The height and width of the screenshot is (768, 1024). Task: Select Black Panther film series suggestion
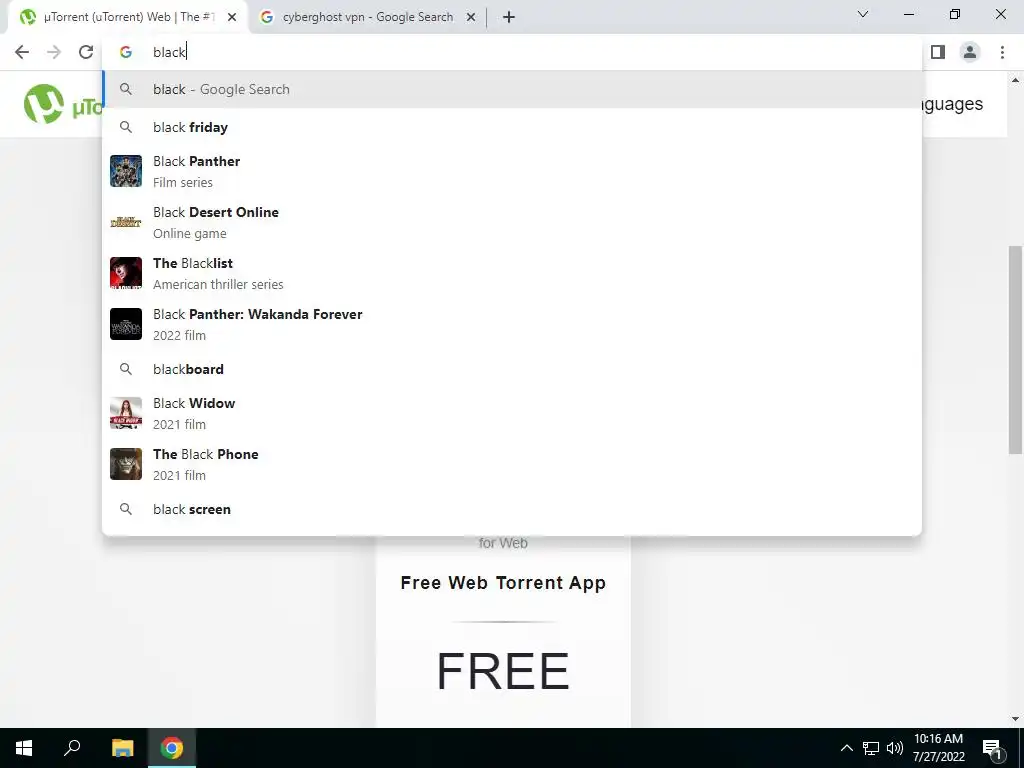pyautogui.click(x=512, y=171)
